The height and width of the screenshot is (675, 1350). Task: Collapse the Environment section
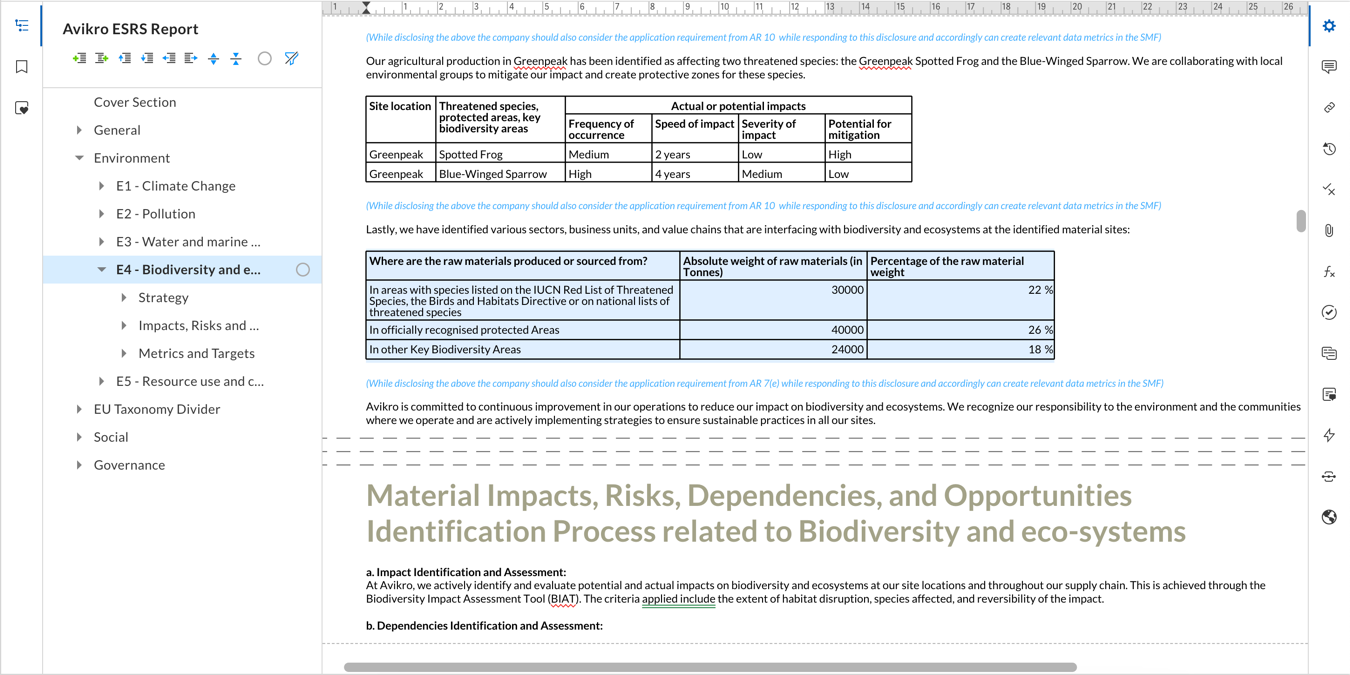[79, 157]
